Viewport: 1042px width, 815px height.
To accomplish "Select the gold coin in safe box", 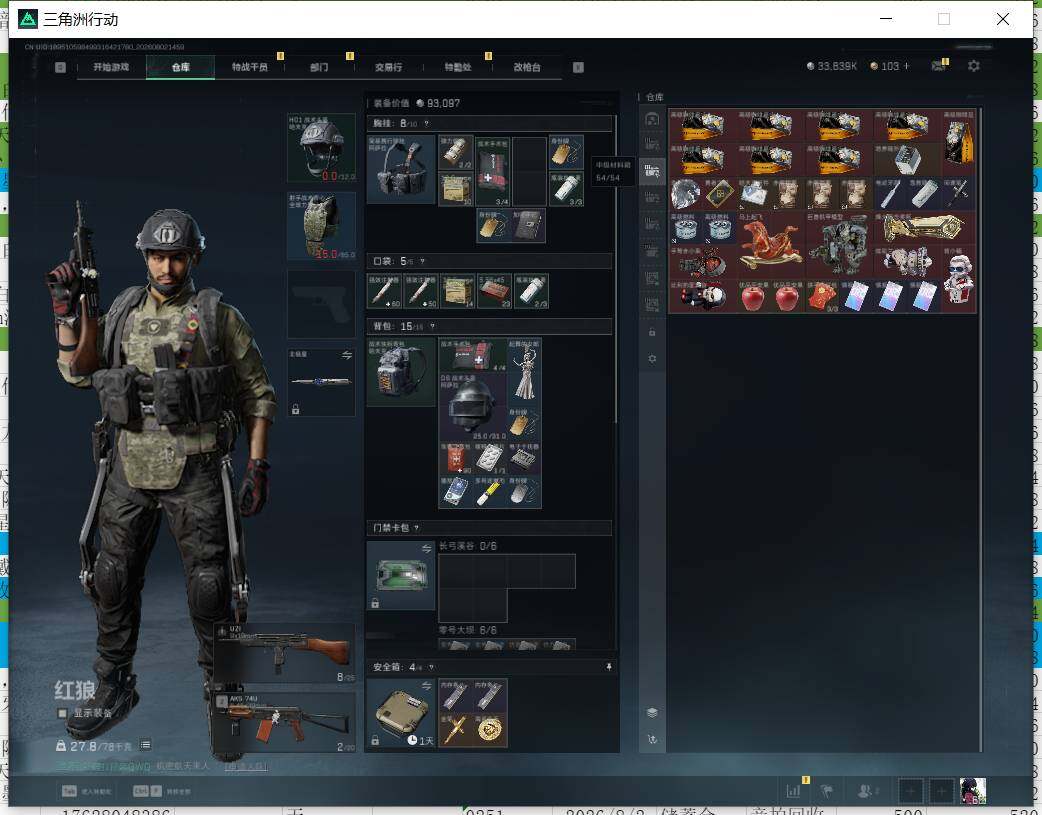I will (x=490, y=730).
